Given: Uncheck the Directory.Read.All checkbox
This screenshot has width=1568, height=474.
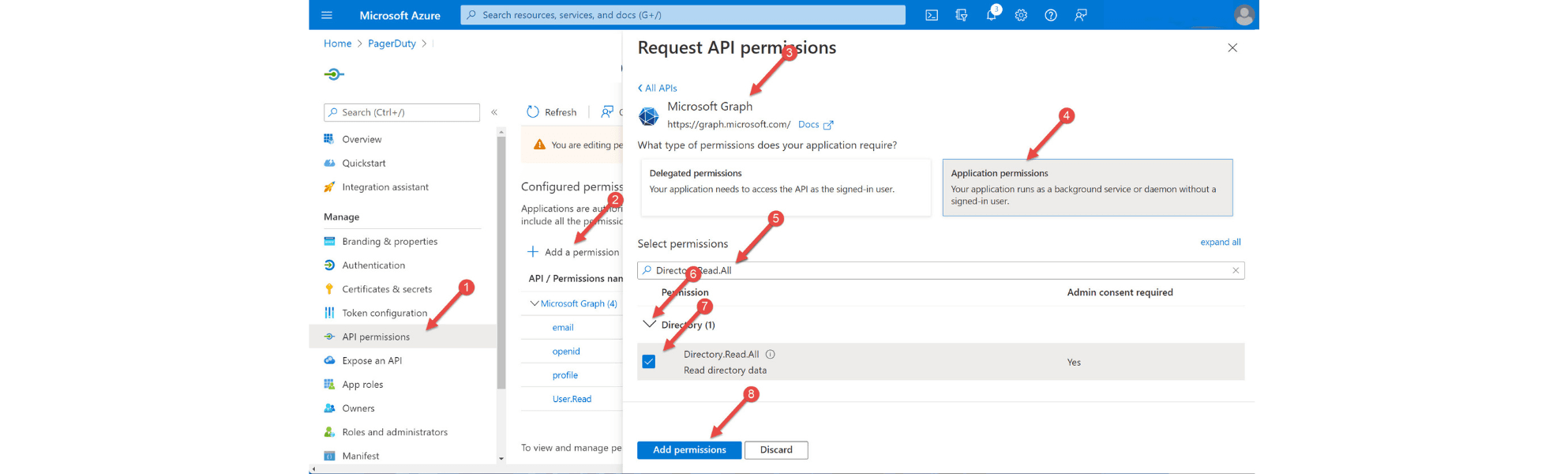Looking at the screenshot, I should coord(649,362).
